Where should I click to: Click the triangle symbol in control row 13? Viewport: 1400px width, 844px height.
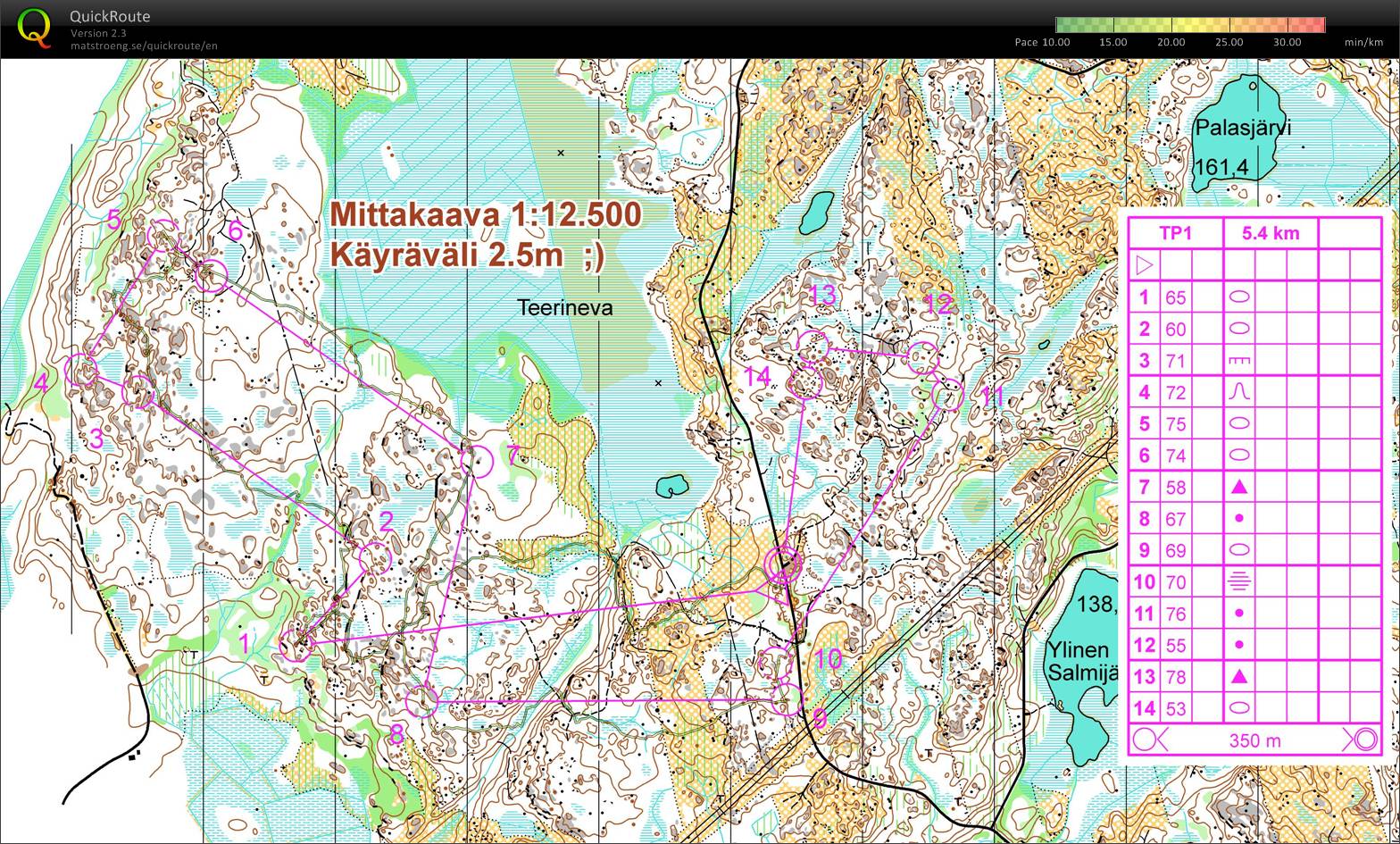[x=1238, y=677]
